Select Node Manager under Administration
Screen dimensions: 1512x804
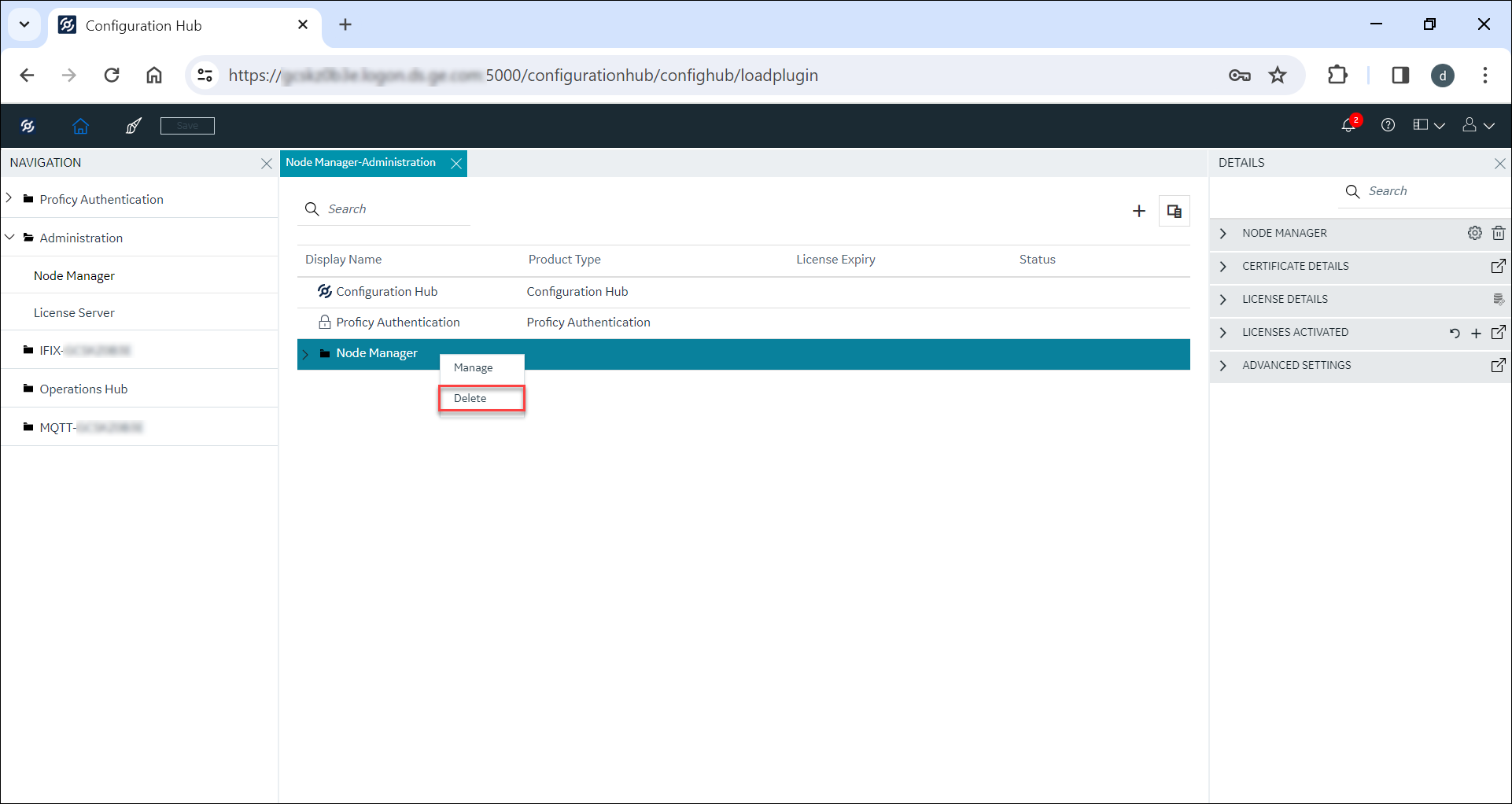coord(74,275)
